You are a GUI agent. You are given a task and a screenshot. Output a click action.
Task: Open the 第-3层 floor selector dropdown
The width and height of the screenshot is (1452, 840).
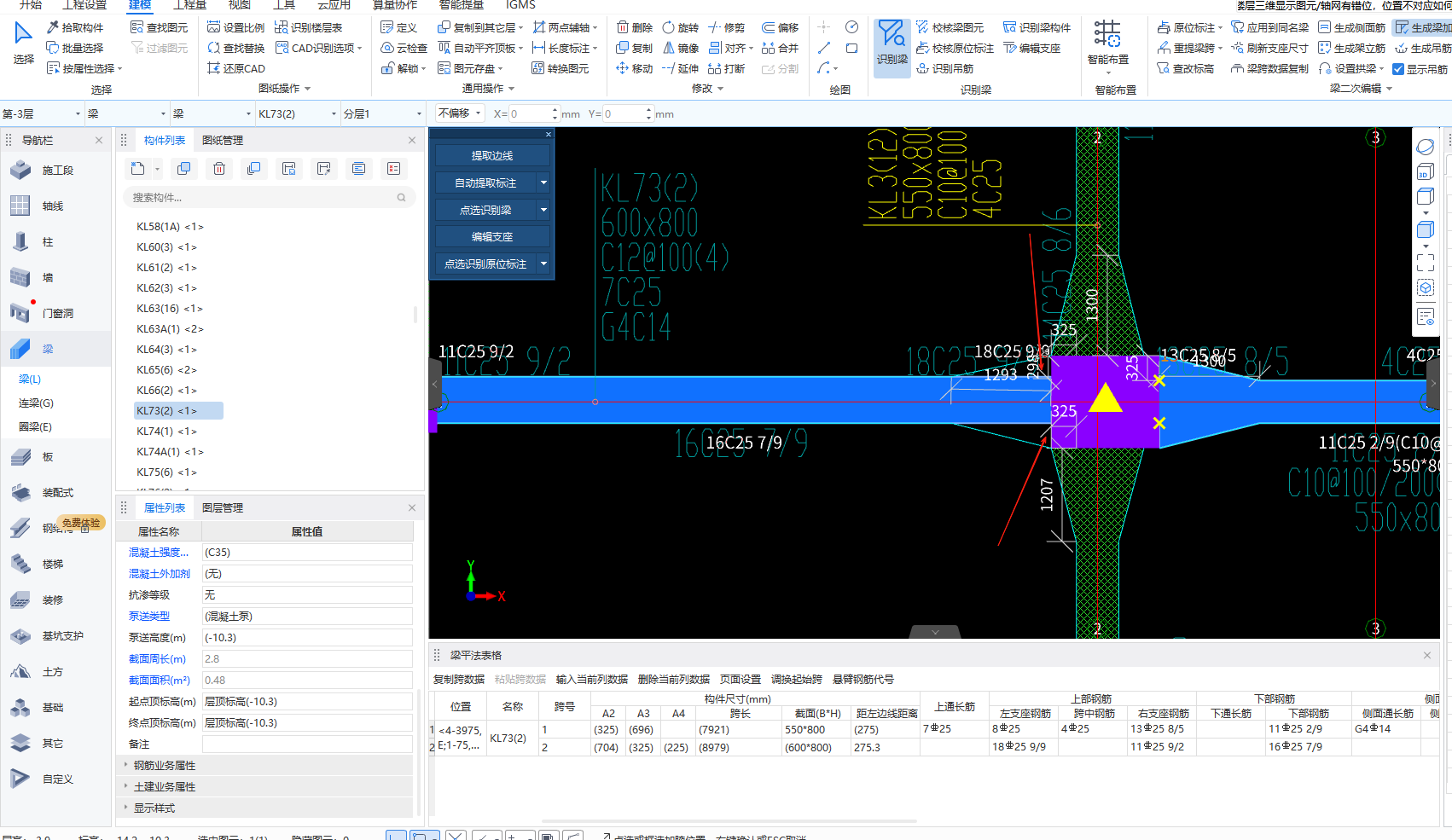click(x=78, y=113)
